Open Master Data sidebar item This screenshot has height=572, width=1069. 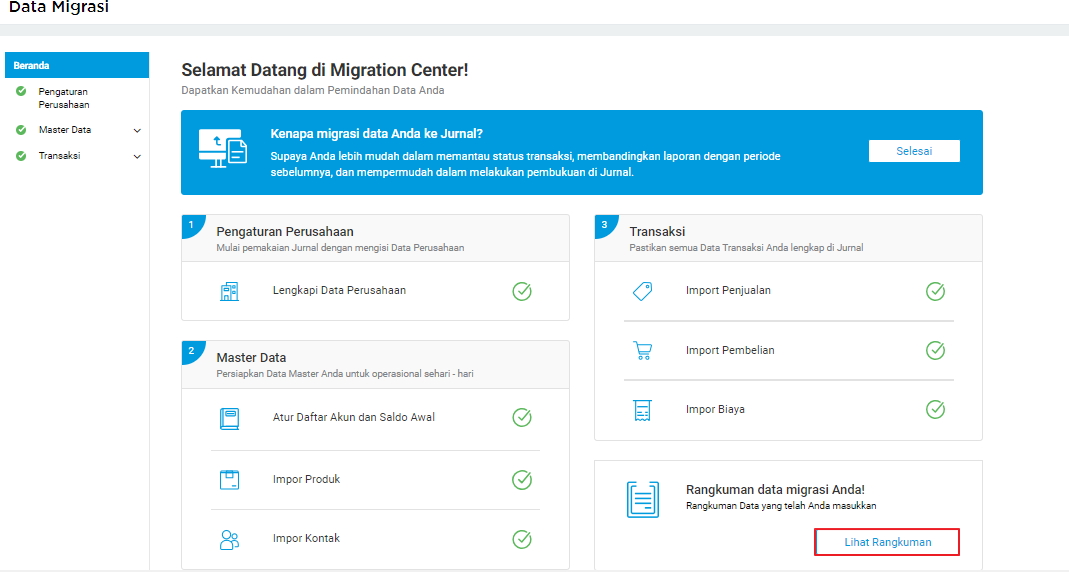(65, 130)
